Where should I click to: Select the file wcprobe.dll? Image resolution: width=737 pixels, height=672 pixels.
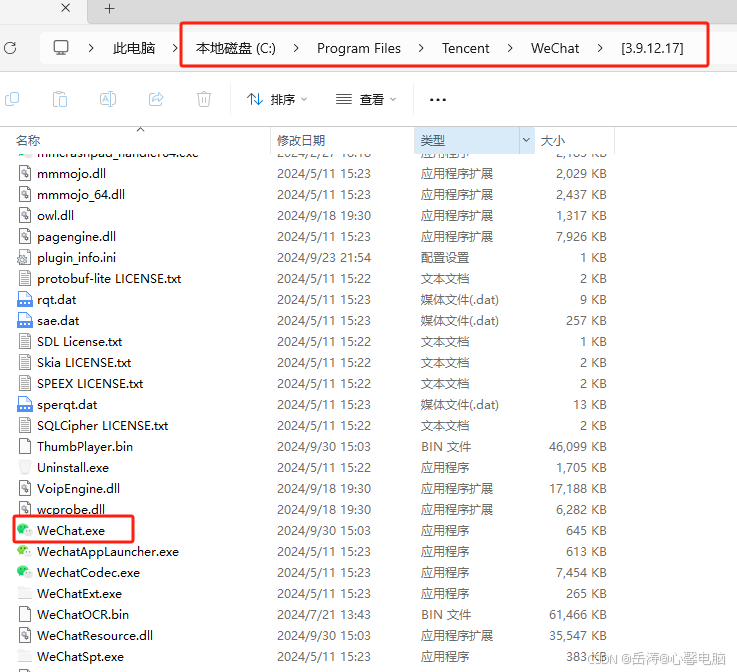click(x=71, y=509)
